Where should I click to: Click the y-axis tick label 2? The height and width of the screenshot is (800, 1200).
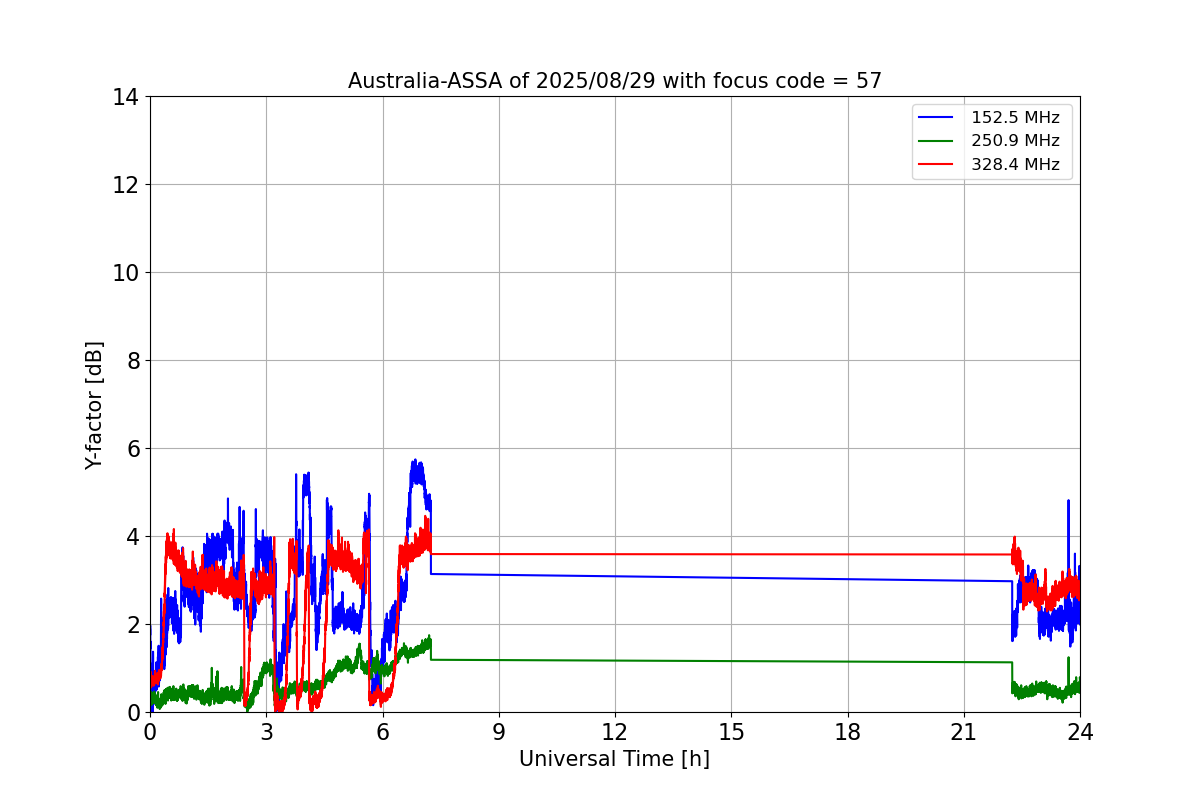pyautogui.click(x=133, y=625)
